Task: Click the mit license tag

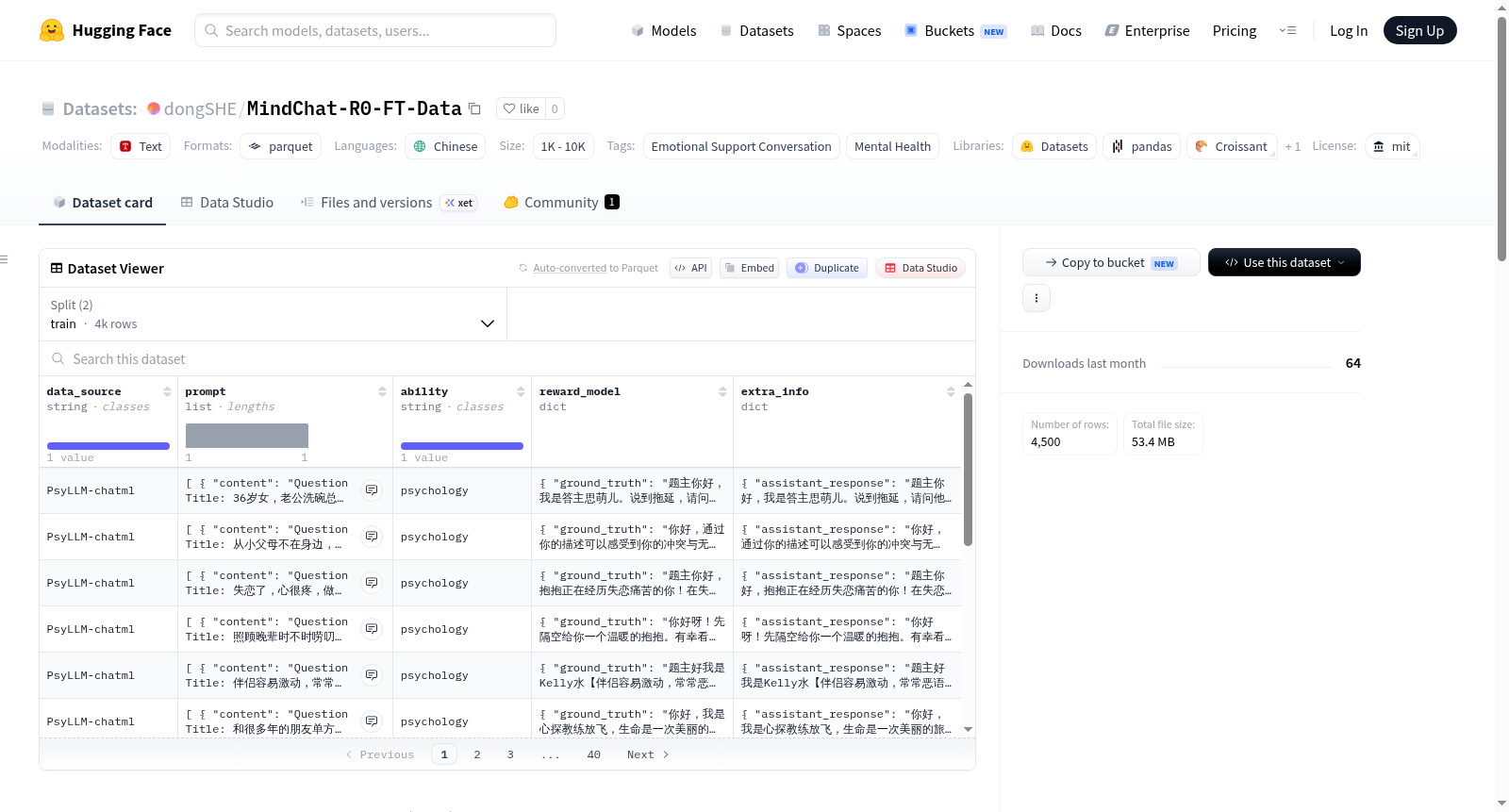Action: (1392, 146)
